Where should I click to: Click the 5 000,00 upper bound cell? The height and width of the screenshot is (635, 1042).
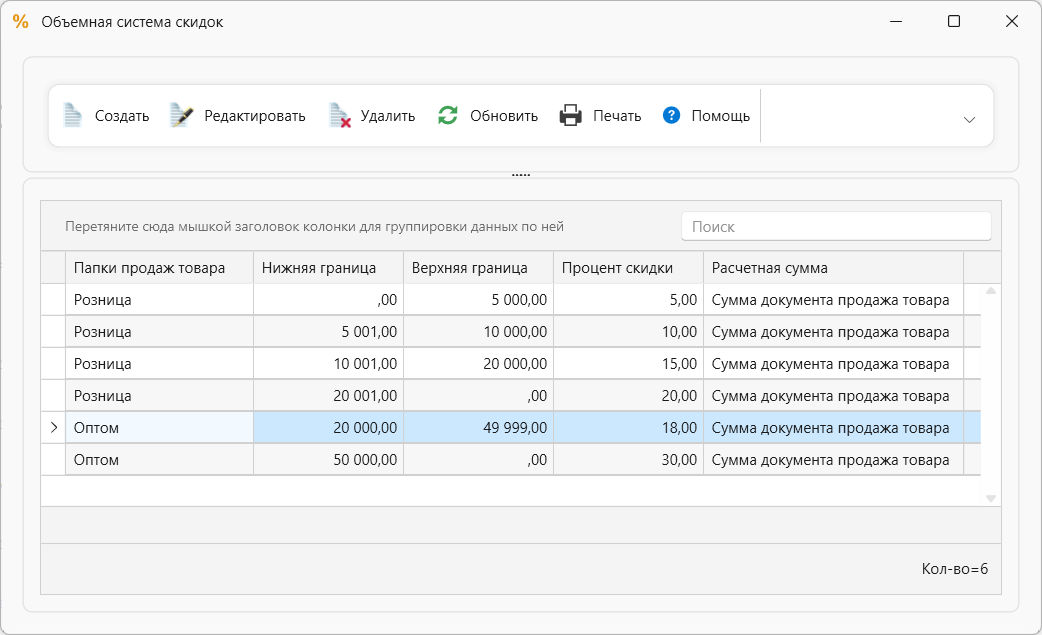tap(478, 300)
